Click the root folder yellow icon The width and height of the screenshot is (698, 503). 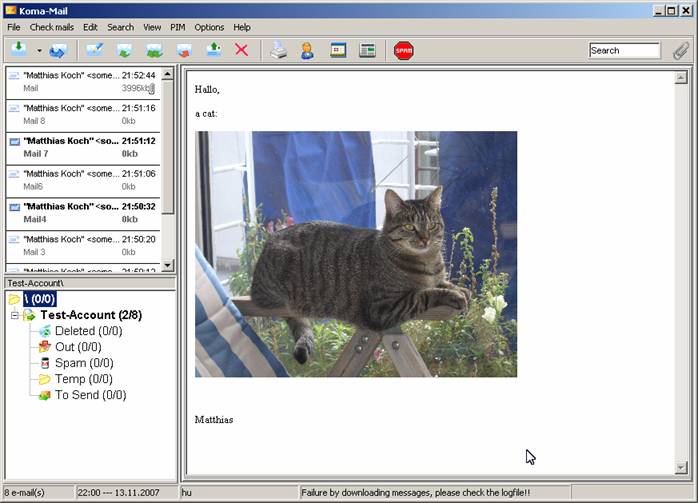pyautogui.click(x=14, y=299)
